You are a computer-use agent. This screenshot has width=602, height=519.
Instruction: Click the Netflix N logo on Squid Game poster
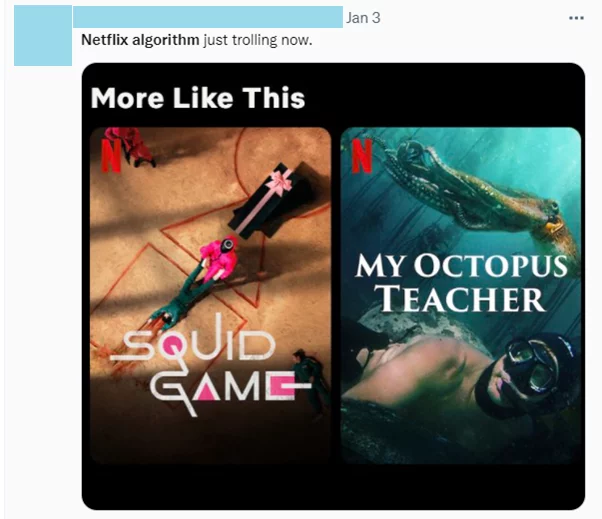111,155
